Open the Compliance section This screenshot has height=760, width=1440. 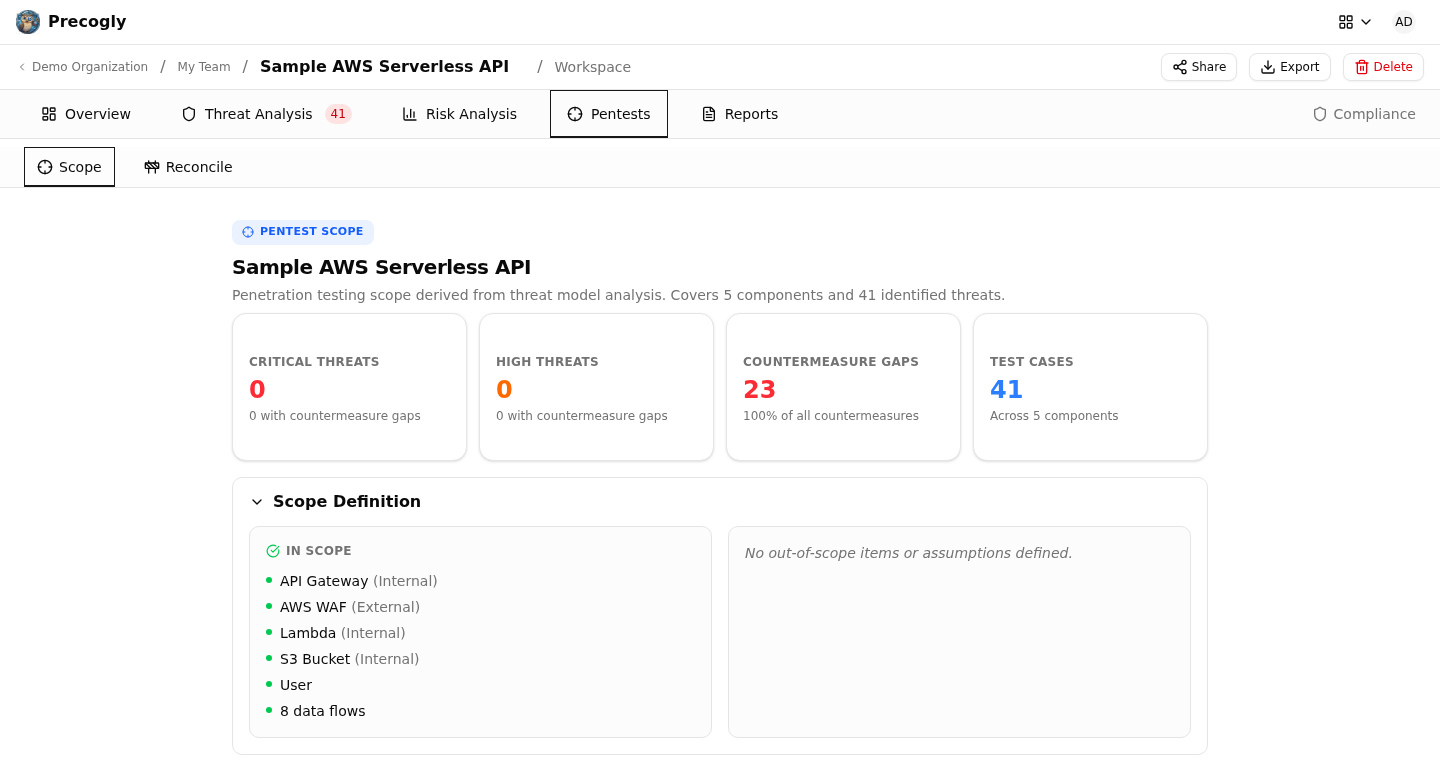(x=1364, y=114)
